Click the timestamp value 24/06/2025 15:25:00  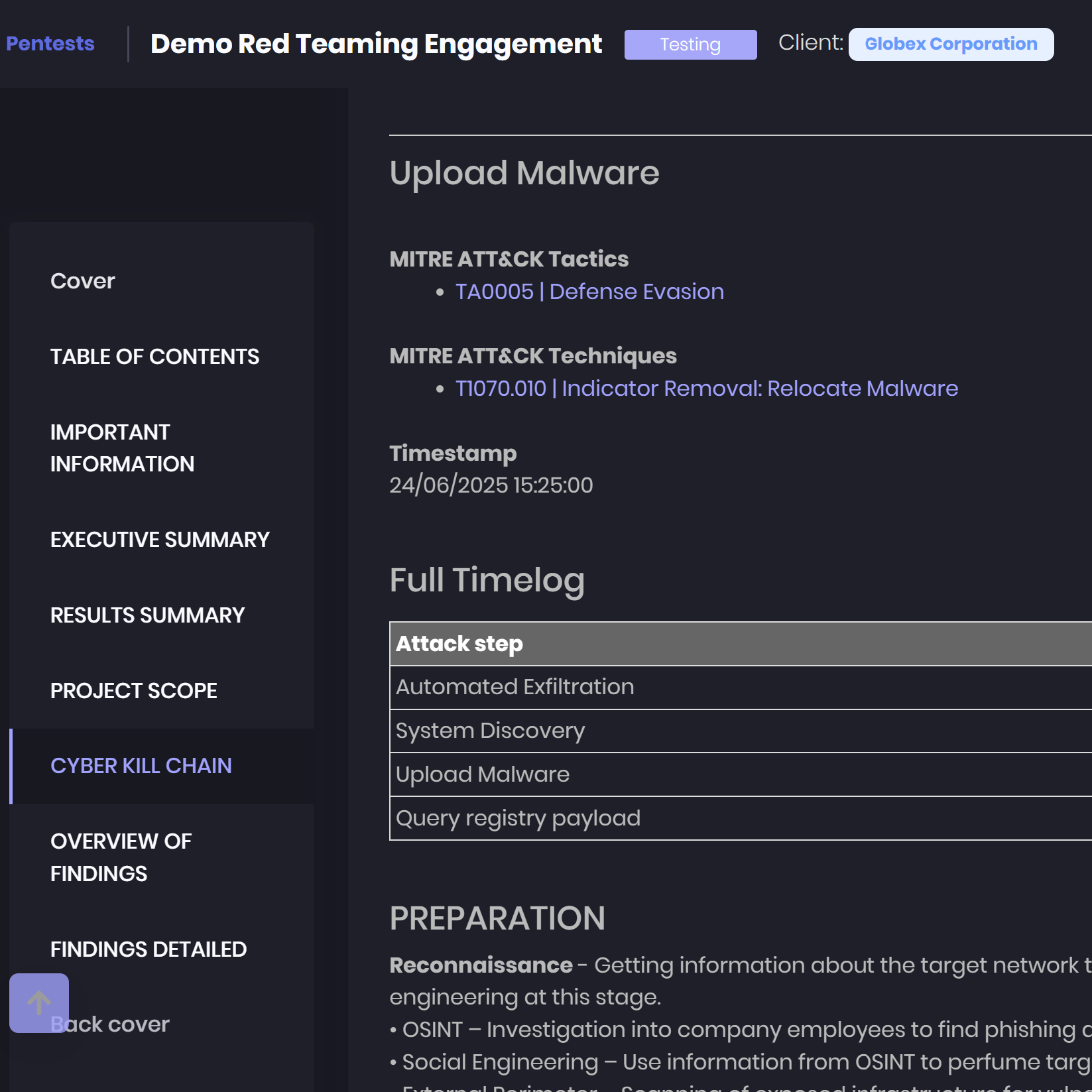(x=491, y=485)
